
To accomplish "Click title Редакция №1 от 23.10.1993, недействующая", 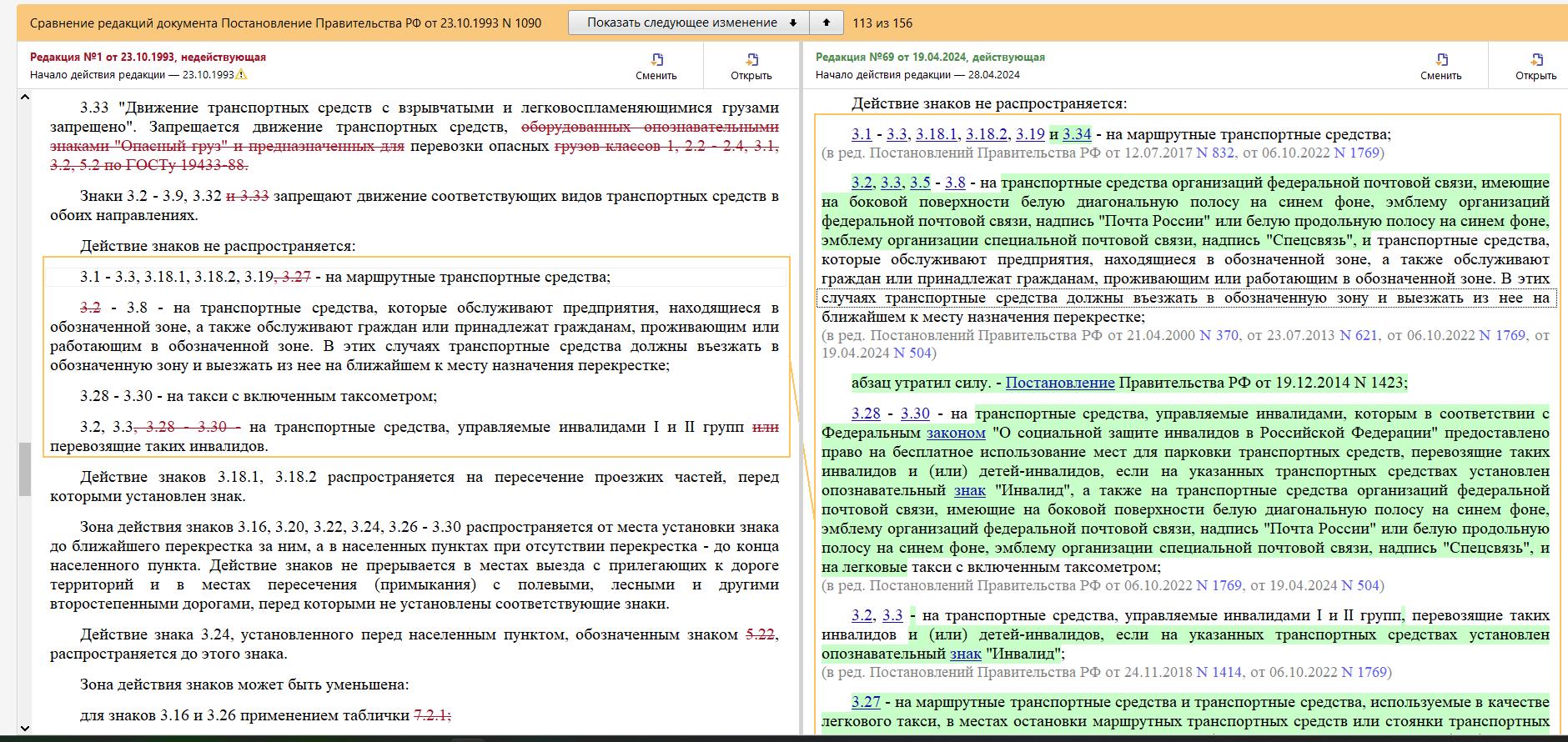I will click(148, 57).
